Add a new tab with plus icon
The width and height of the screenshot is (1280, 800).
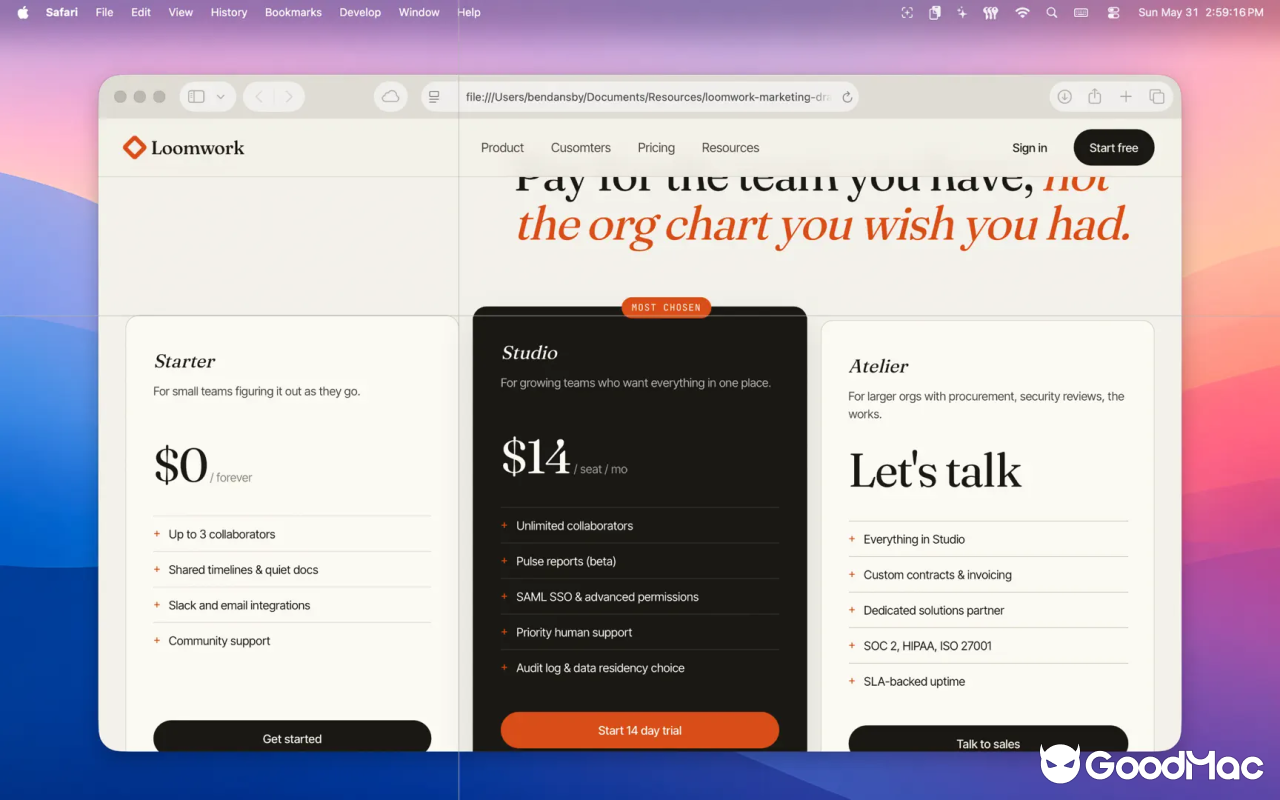[1126, 97]
